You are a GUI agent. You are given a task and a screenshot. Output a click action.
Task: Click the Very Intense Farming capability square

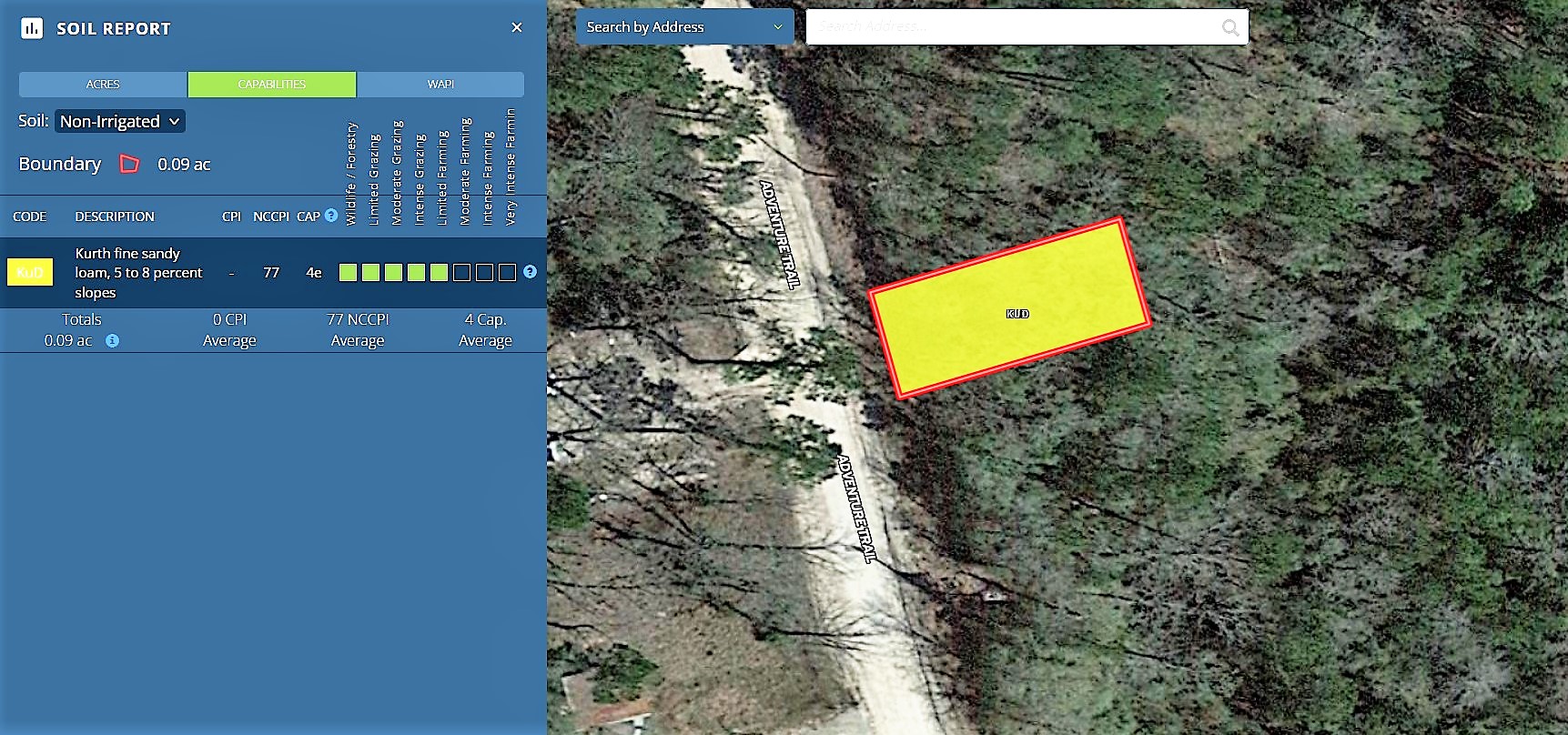507,272
